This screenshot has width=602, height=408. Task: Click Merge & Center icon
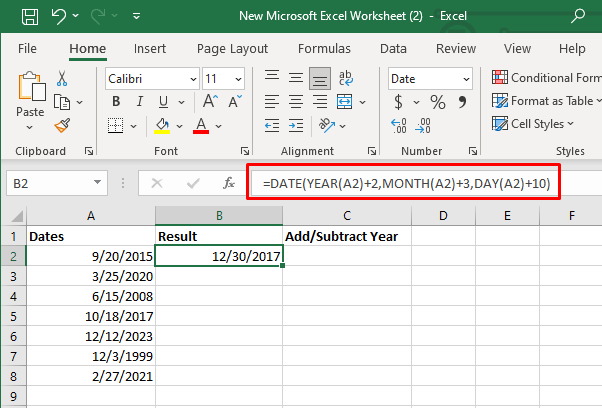[x=344, y=102]
